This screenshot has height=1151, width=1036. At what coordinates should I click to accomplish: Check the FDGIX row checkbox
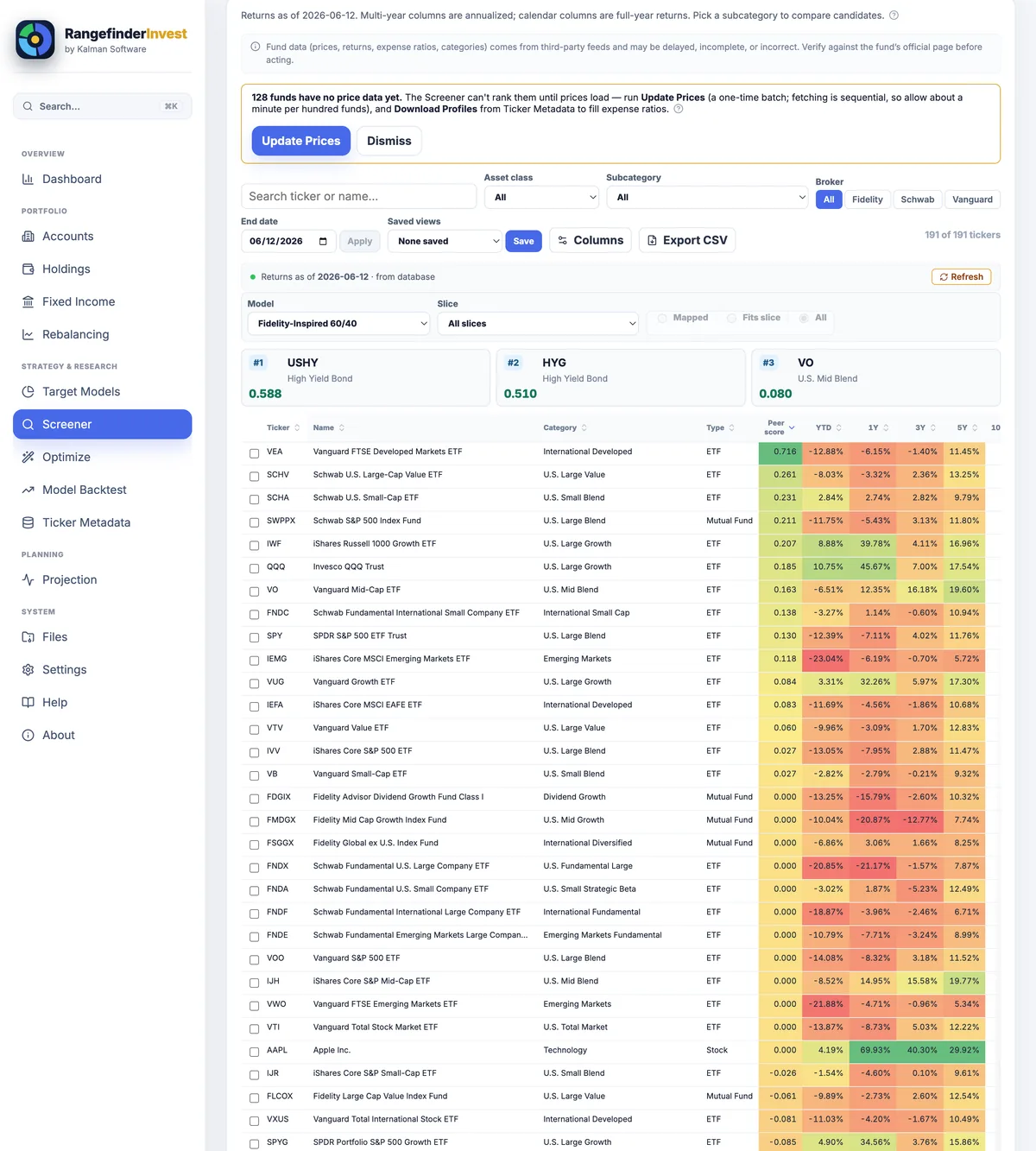pyautogui.click(x=254, y=799)
